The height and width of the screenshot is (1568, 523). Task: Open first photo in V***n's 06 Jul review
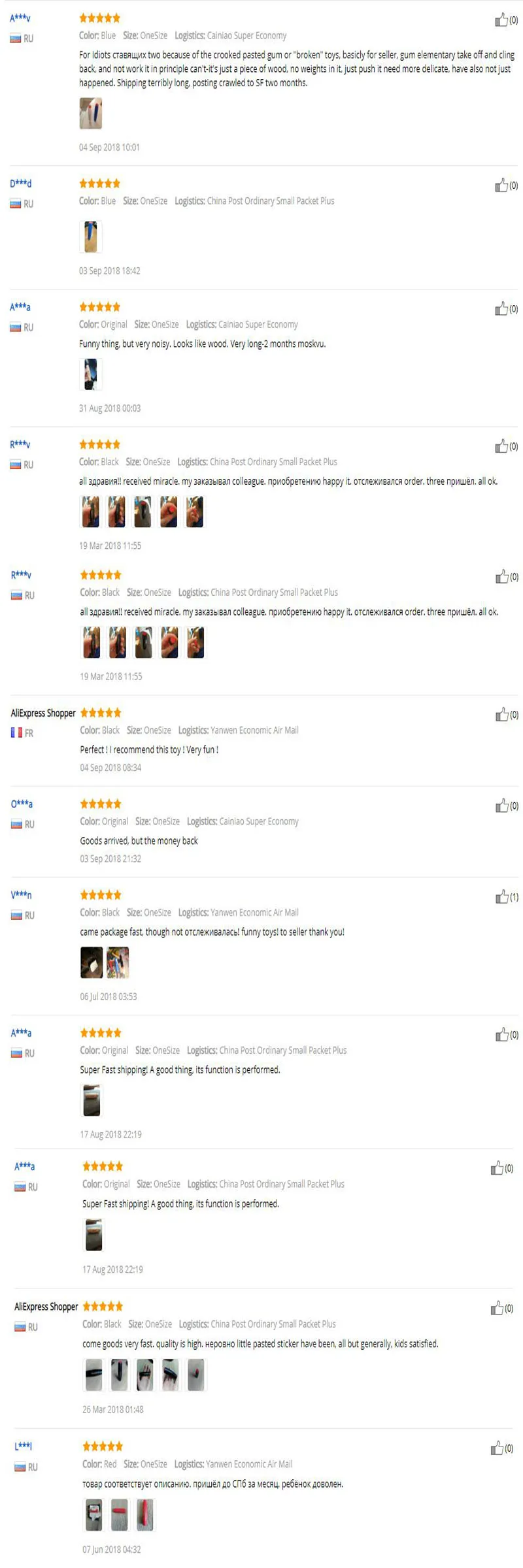[x=92, y=962]
